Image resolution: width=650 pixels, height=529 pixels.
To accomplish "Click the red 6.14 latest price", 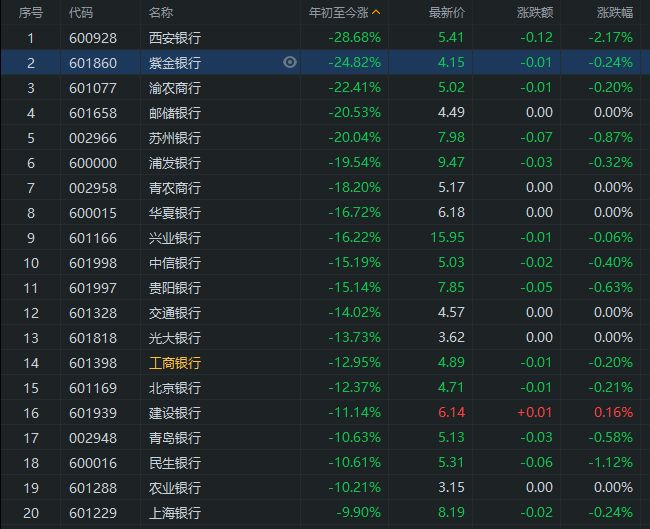I will pyautogui.click(x=451, y=412).
